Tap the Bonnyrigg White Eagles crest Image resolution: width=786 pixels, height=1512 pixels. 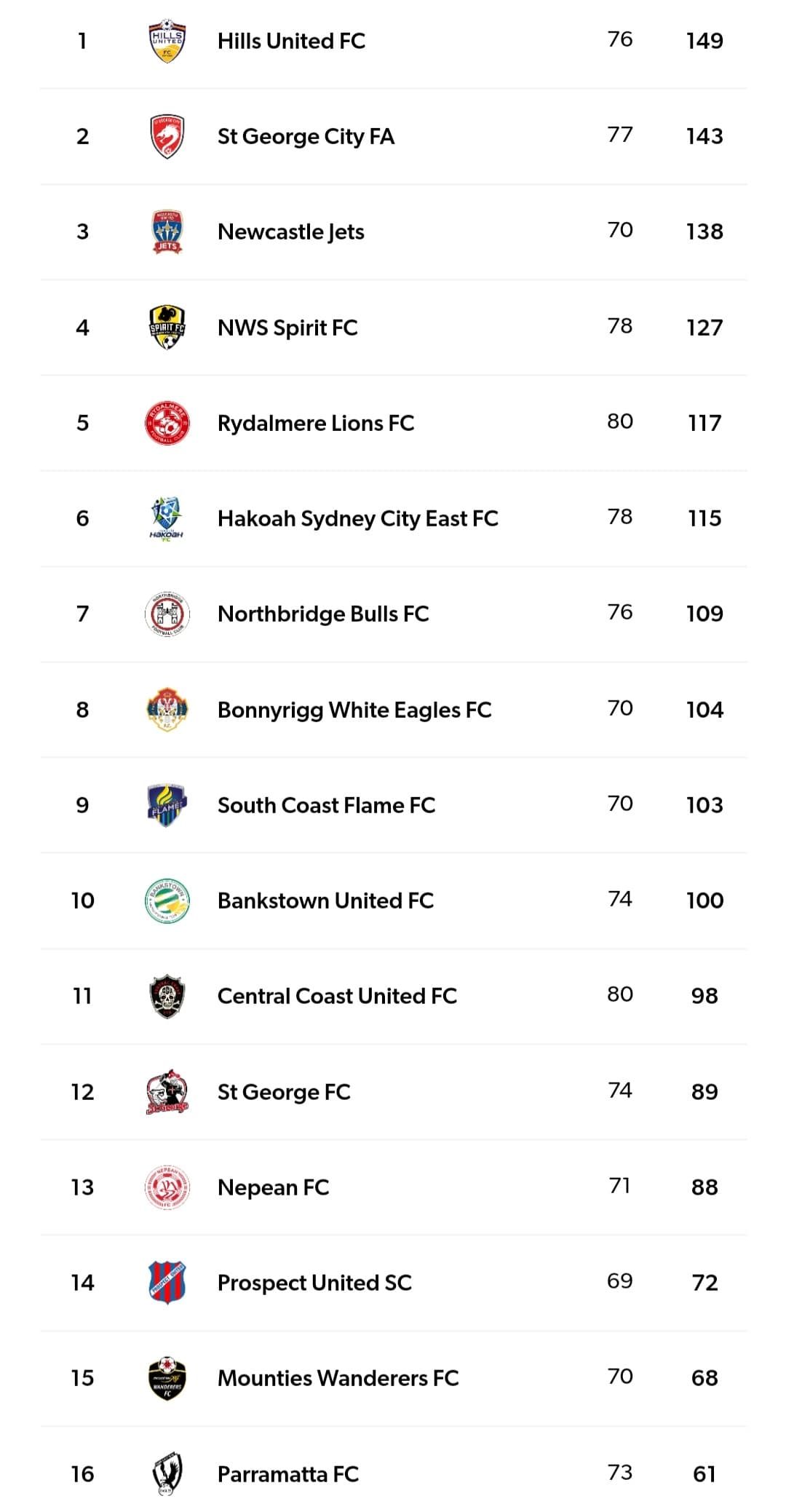(x=167, y=710)
